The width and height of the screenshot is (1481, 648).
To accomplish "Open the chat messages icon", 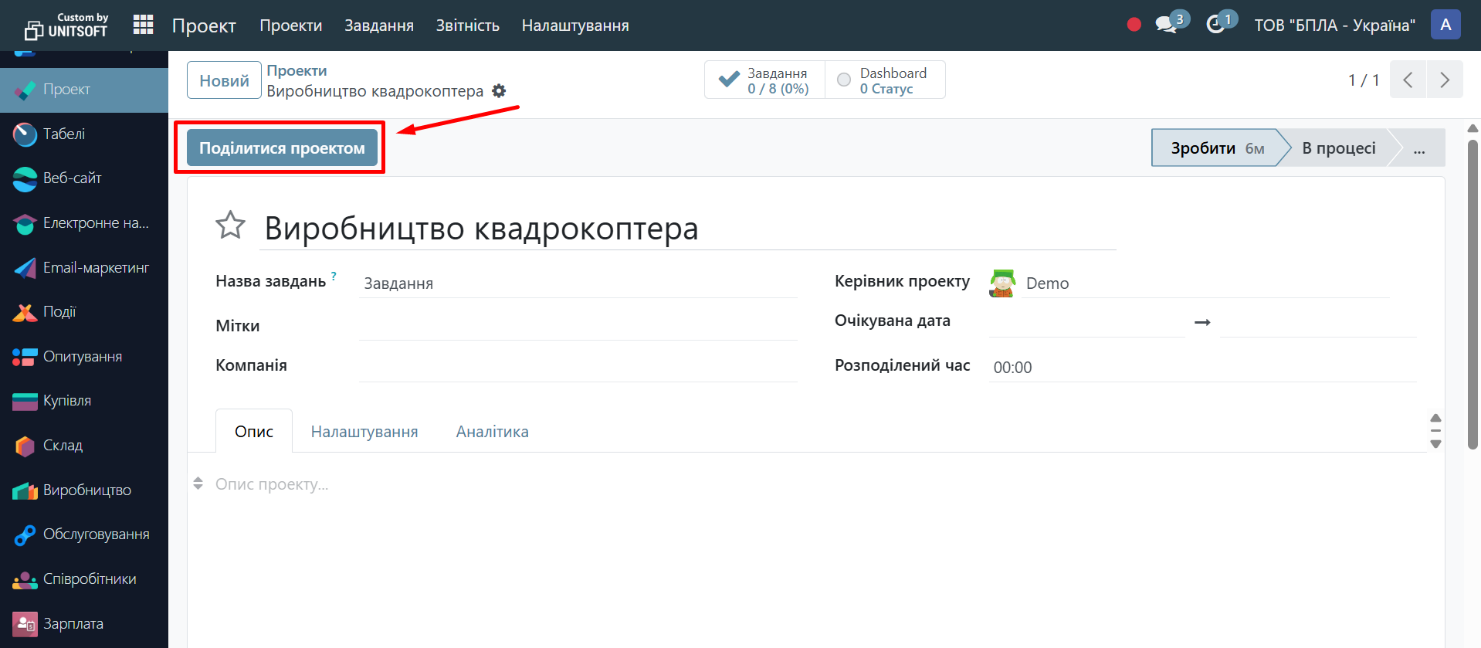I will [x=1166, y=25].
